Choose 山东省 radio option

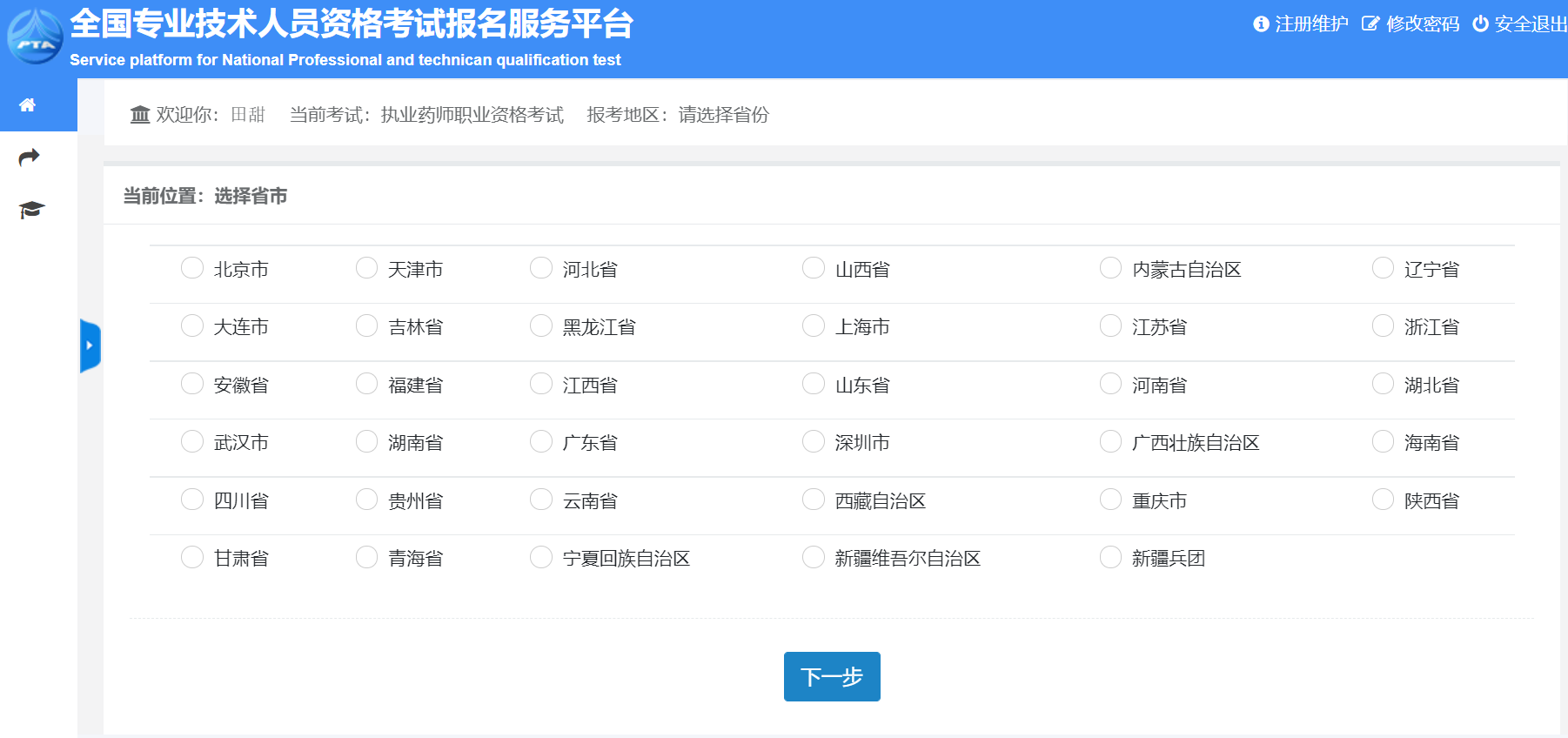click(814, 384)
